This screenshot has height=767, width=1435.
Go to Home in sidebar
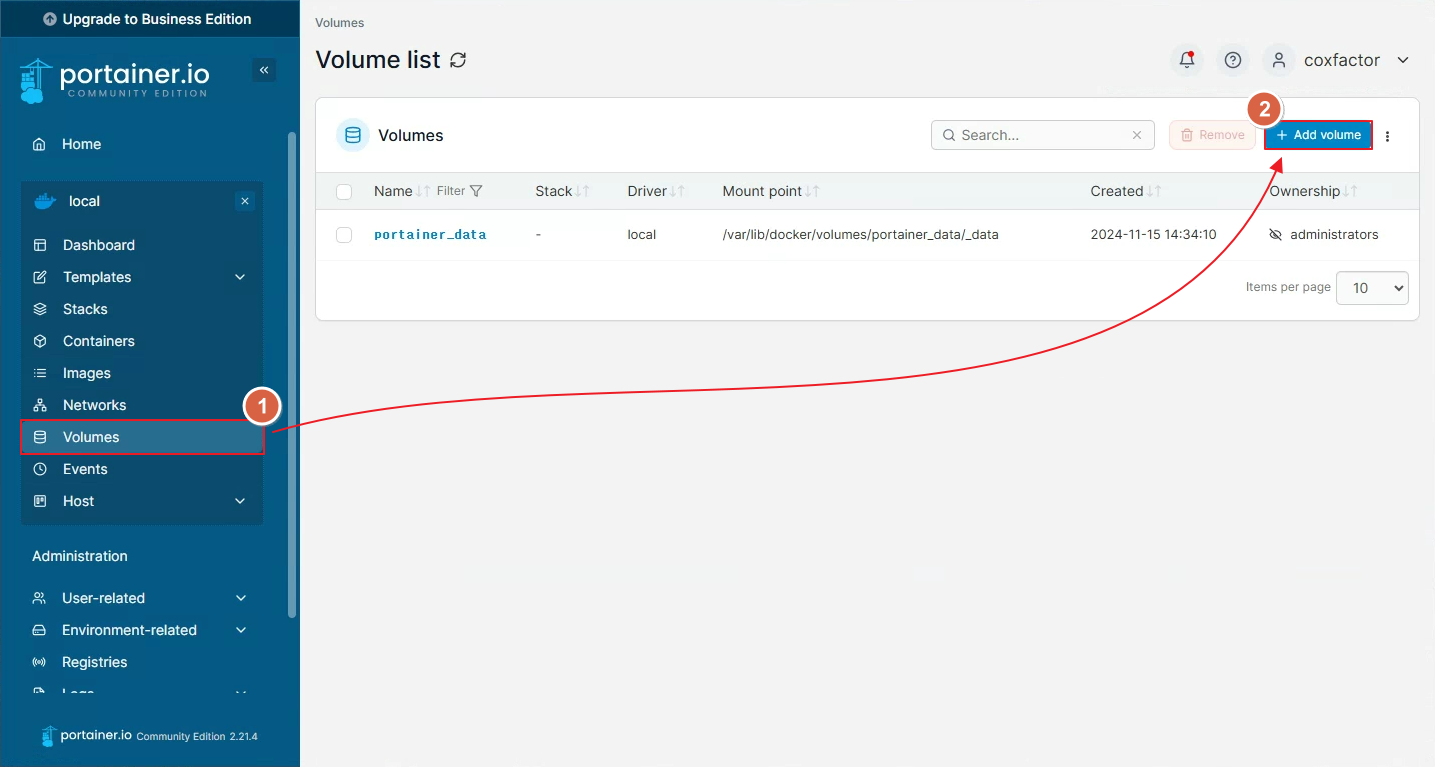pyautogui.click(x=141, y=144)
